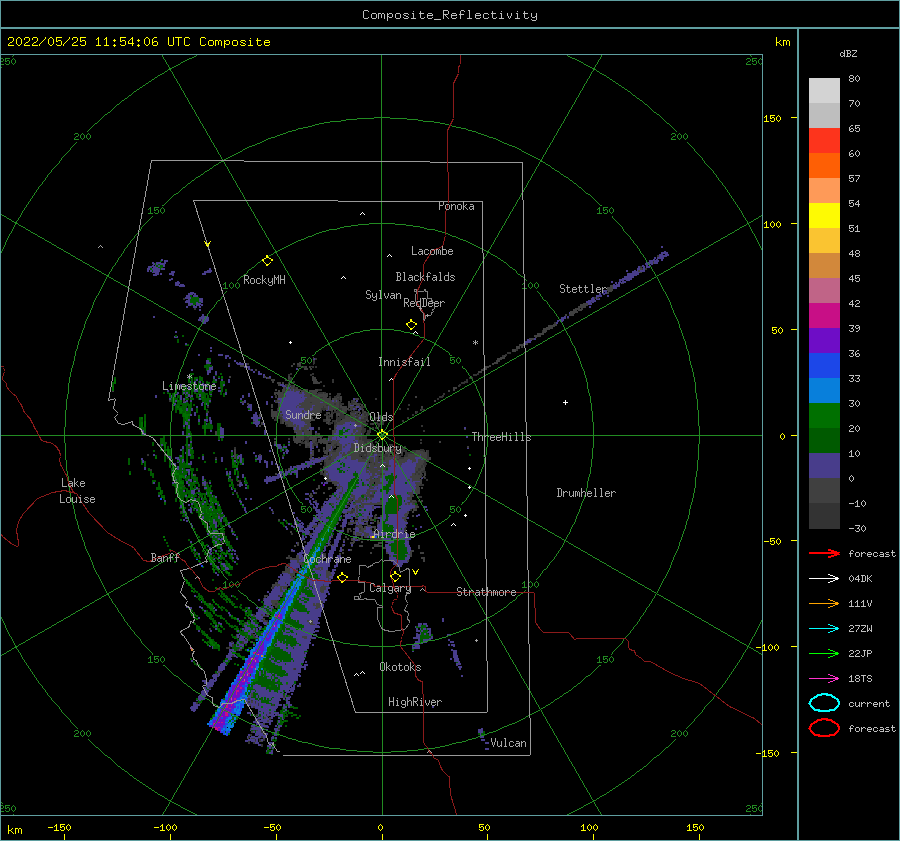Click the Limestone label
This screenshot has height=841, width=900.
tap(189, 386)
